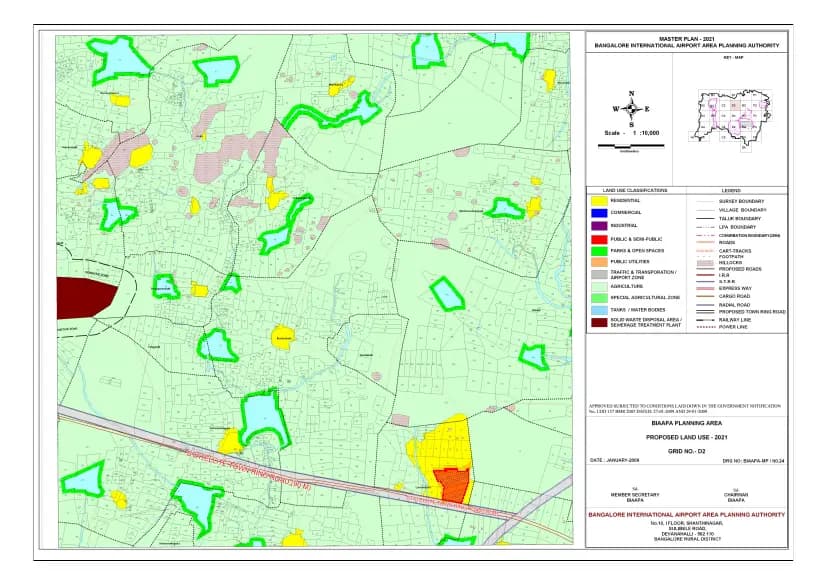Click the 'MASTER PLAN - 2021' title
827x585 pixels.
tap(687, 39)
